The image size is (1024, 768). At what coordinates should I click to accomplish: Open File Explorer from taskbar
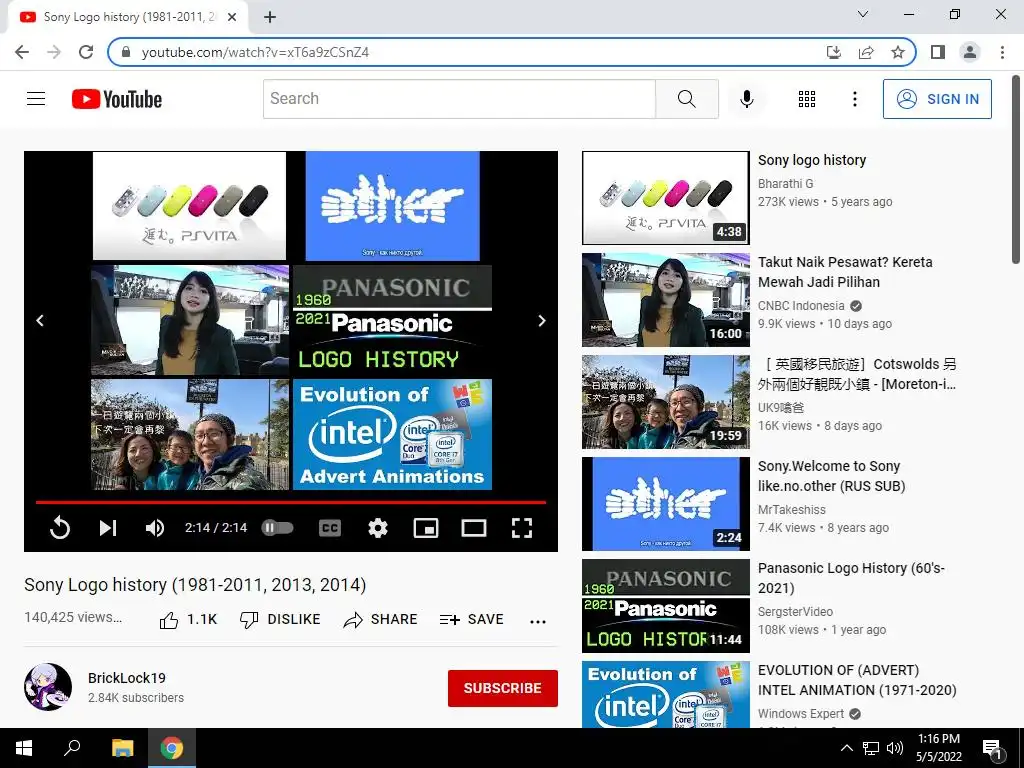pos(122,748)
